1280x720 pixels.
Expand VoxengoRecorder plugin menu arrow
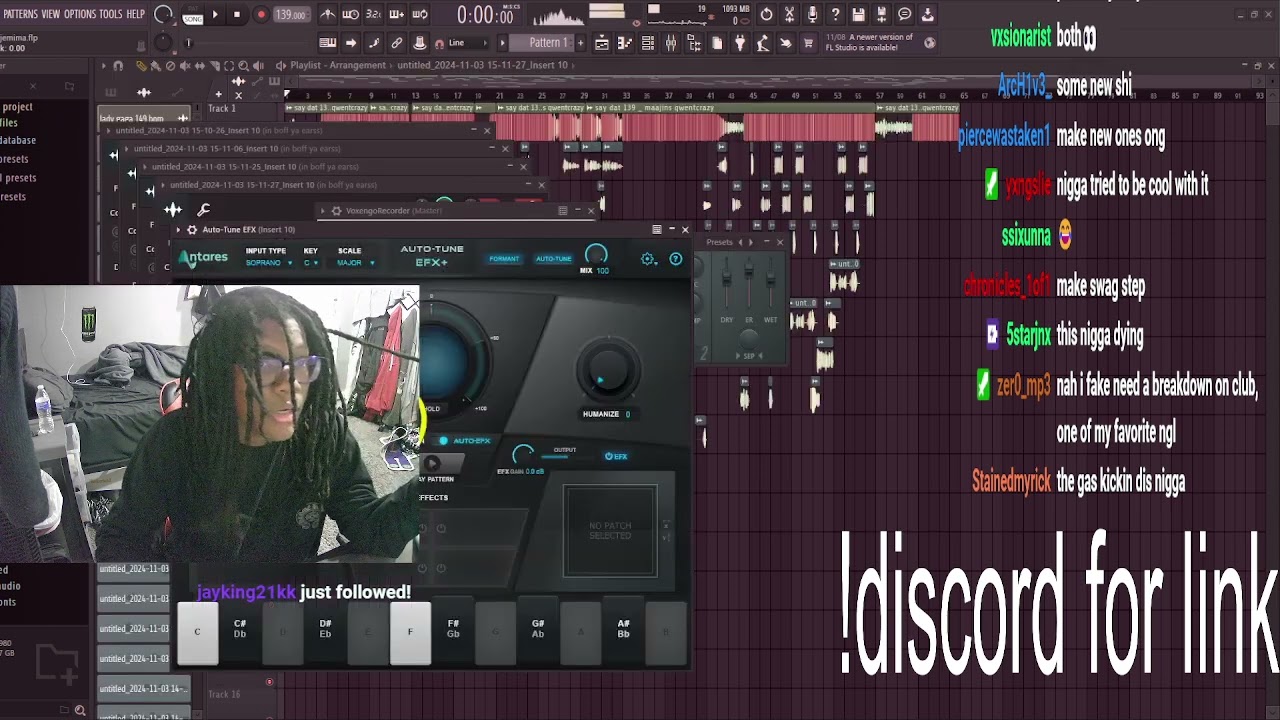(x=322, y=211)
